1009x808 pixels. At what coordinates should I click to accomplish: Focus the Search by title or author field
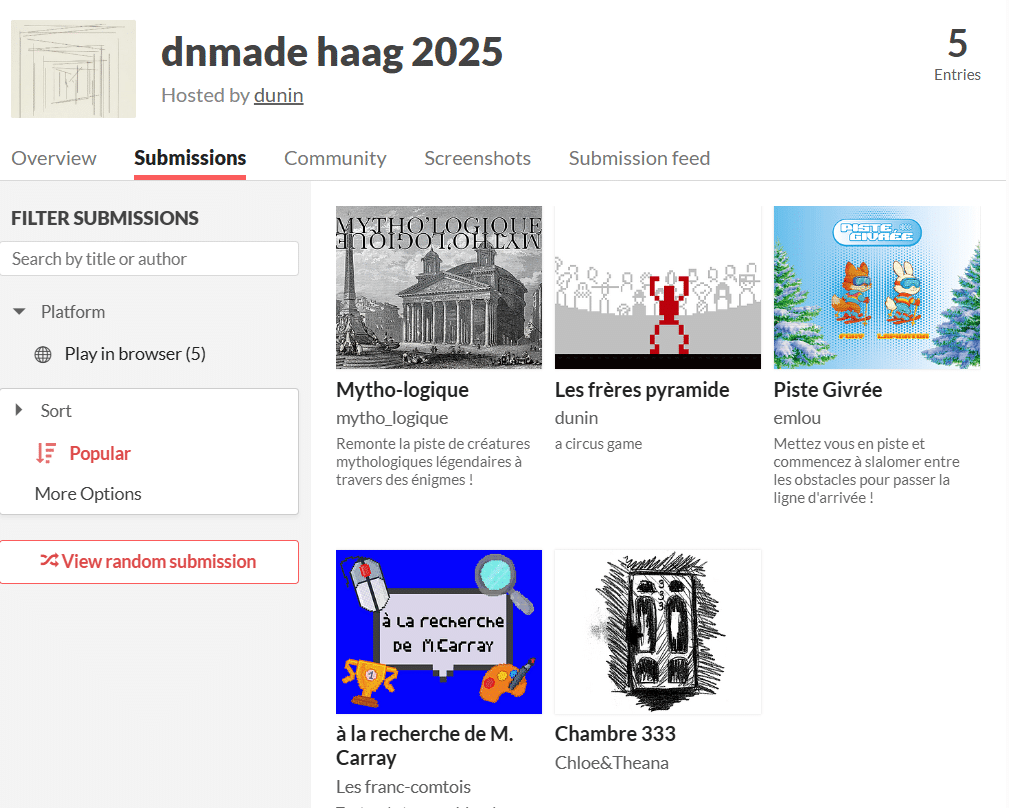point(149,259)
